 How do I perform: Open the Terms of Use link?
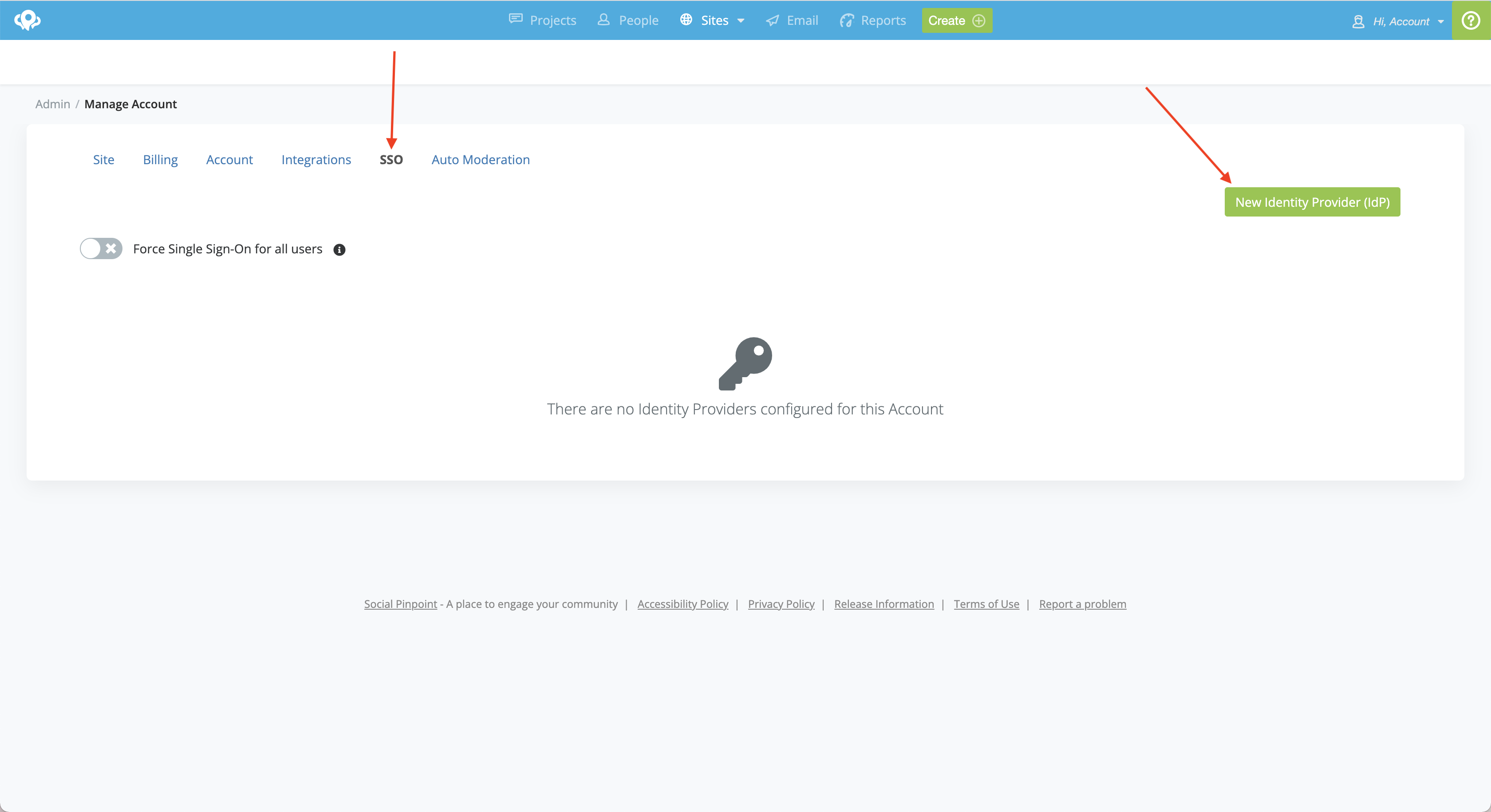coord(986,604)
